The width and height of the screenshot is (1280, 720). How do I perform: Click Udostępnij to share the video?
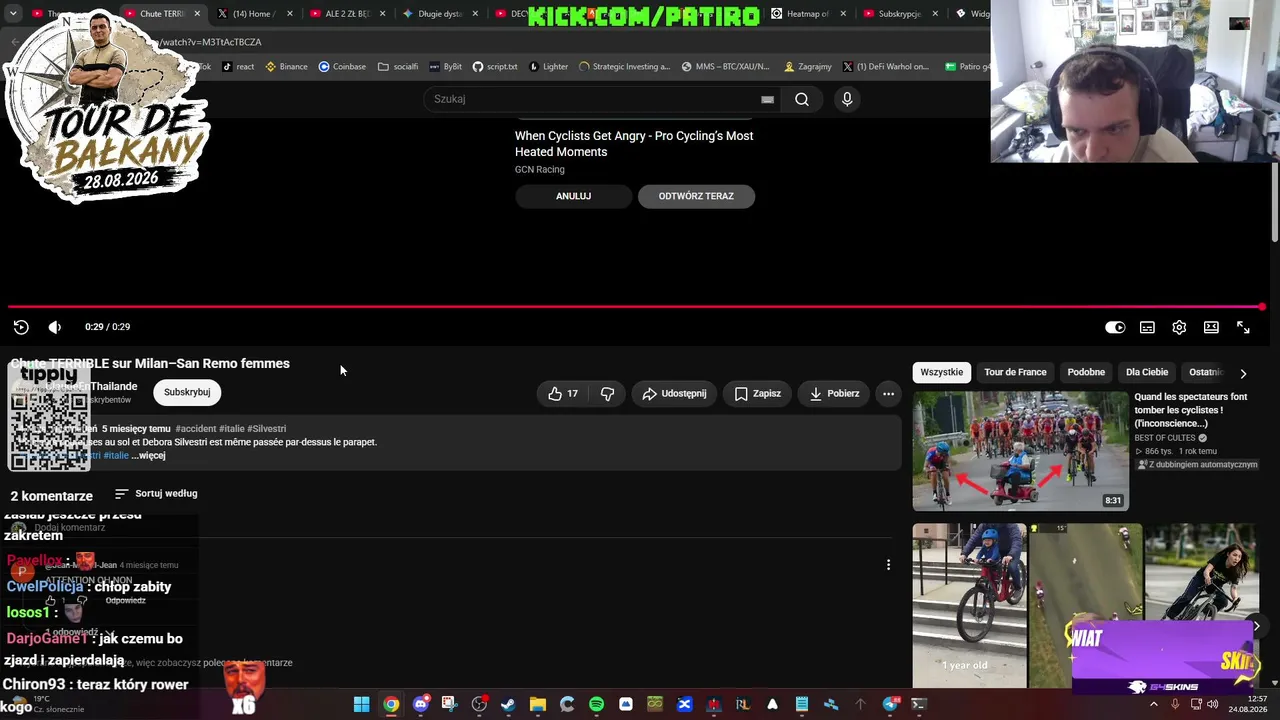[x=674, y=394]
